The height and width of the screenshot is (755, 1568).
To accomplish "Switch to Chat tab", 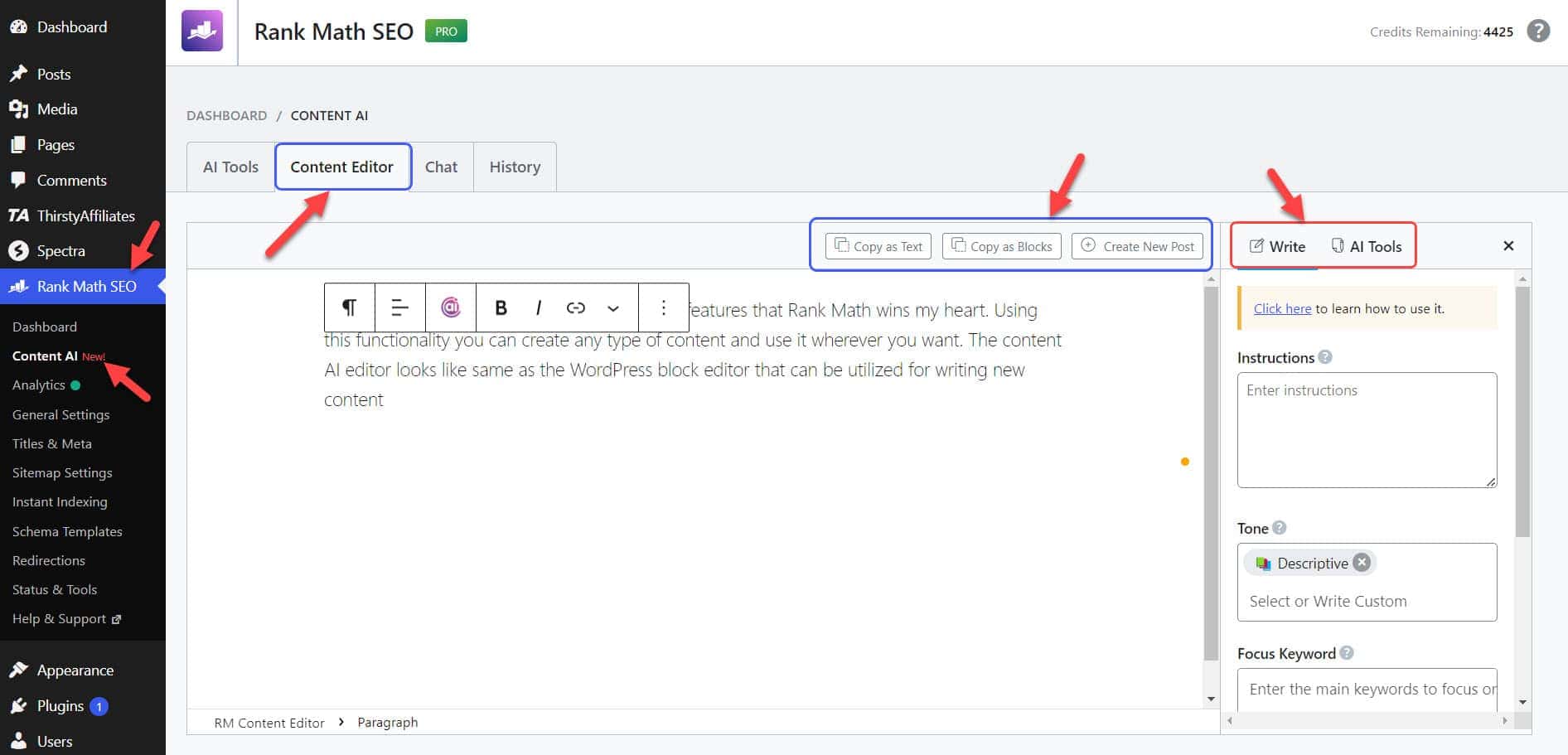I will click(x=441, y=167).
